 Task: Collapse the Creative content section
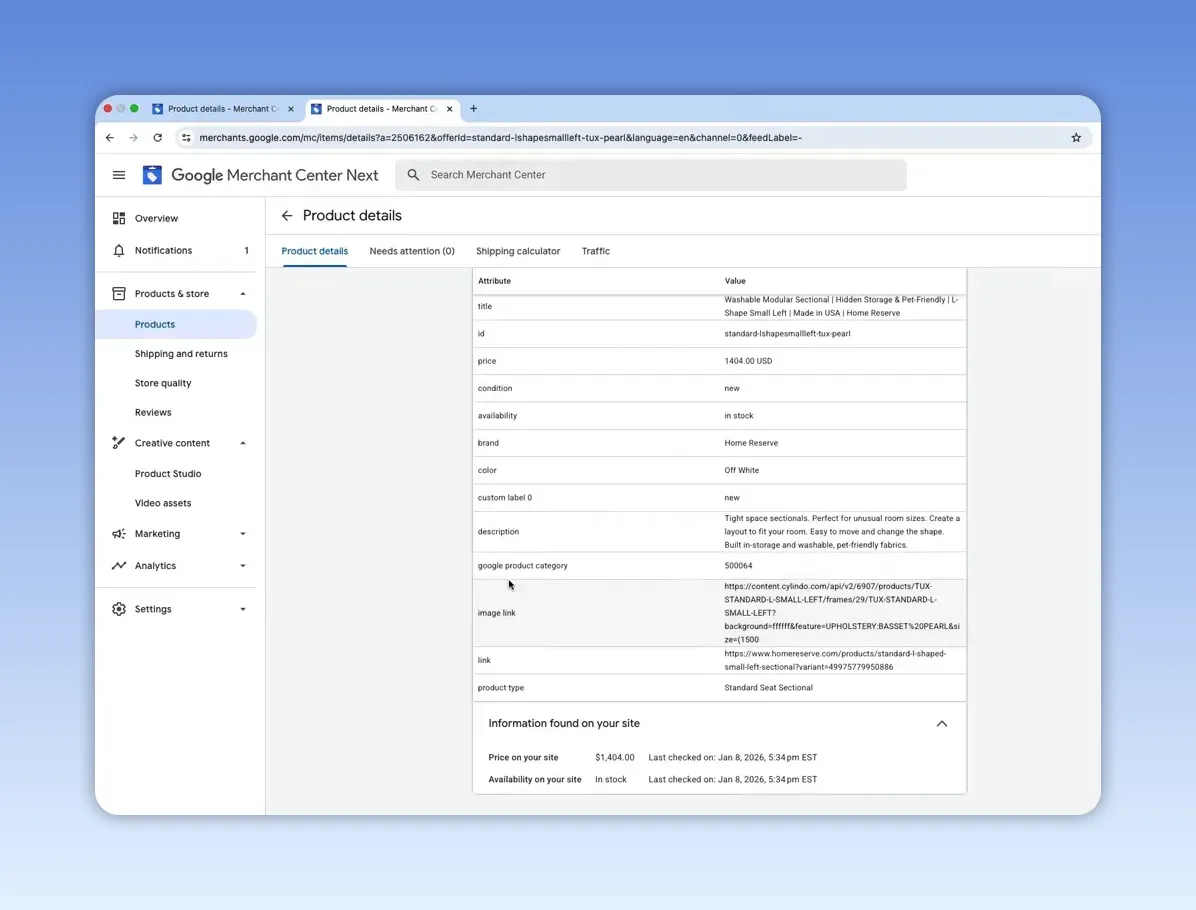pyautogui.click(x=243, y=443)
